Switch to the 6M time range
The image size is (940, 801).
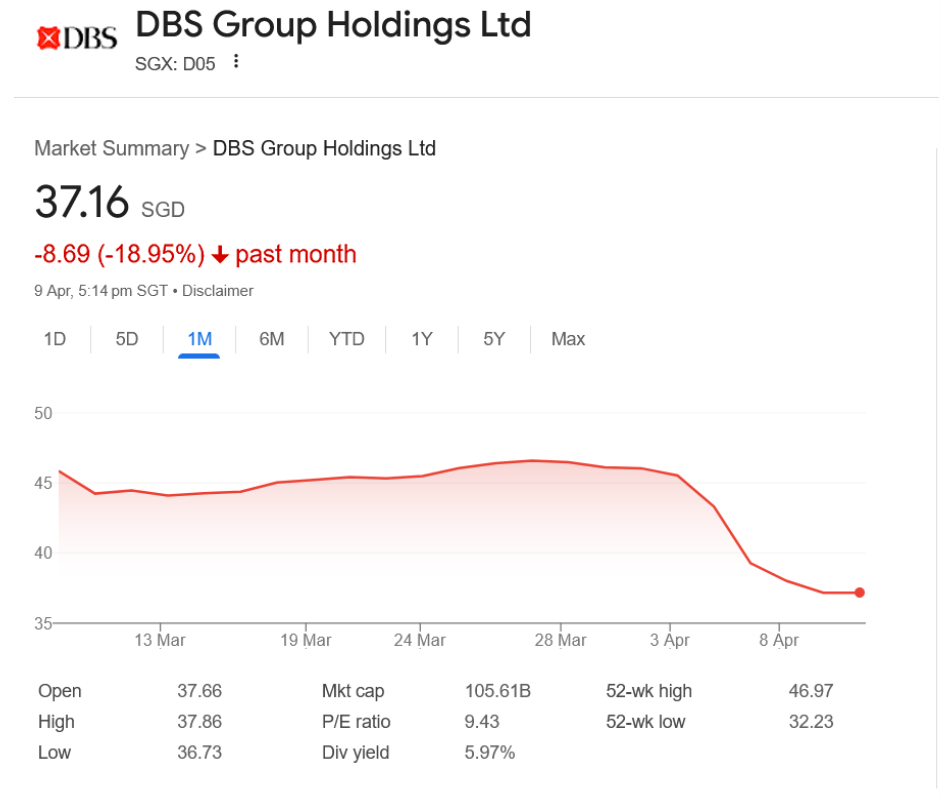coord(272,339)
